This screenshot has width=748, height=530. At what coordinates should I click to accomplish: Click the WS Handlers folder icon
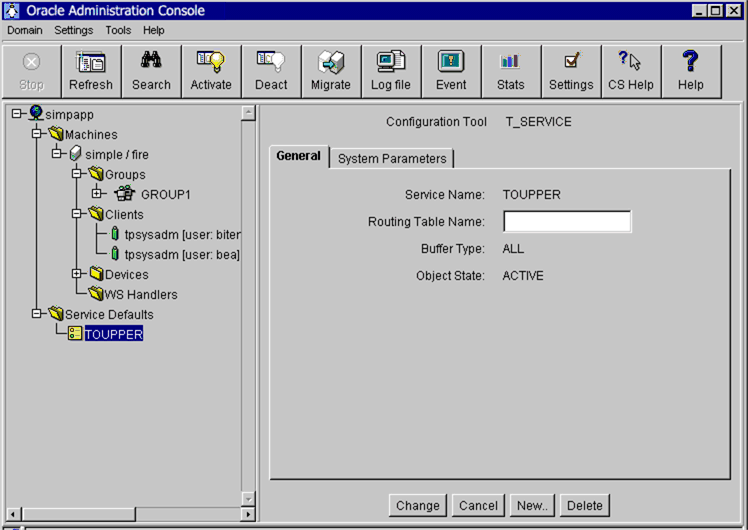[x=96, y=294]
